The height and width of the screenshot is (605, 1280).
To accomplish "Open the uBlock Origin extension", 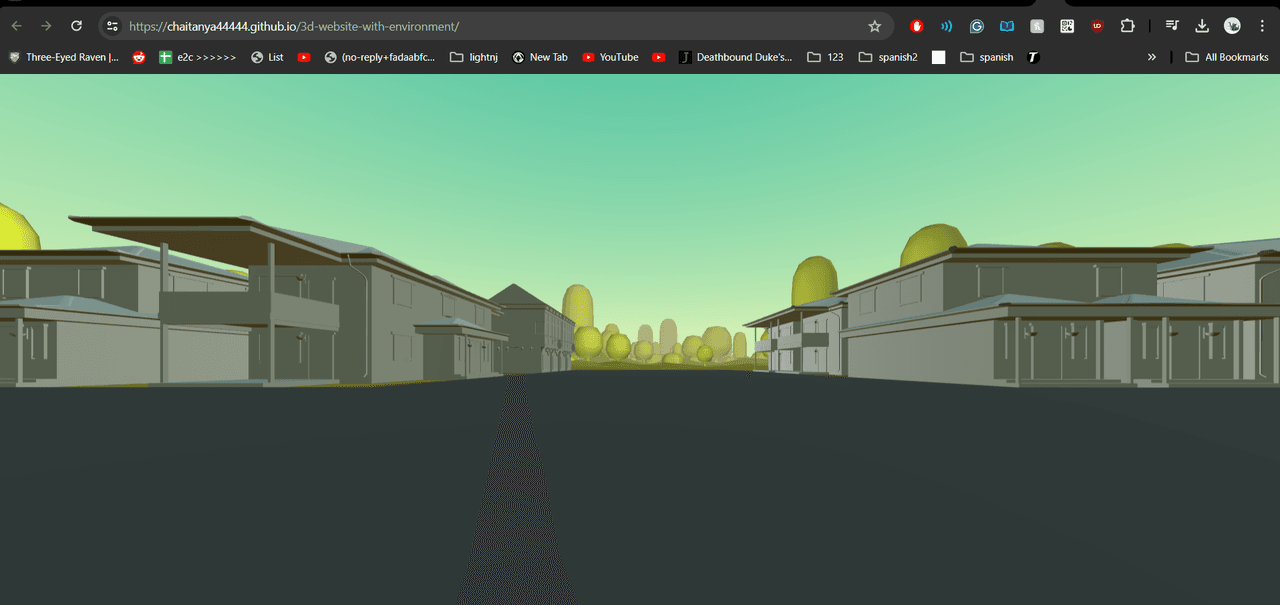I will coord(1097,26).
